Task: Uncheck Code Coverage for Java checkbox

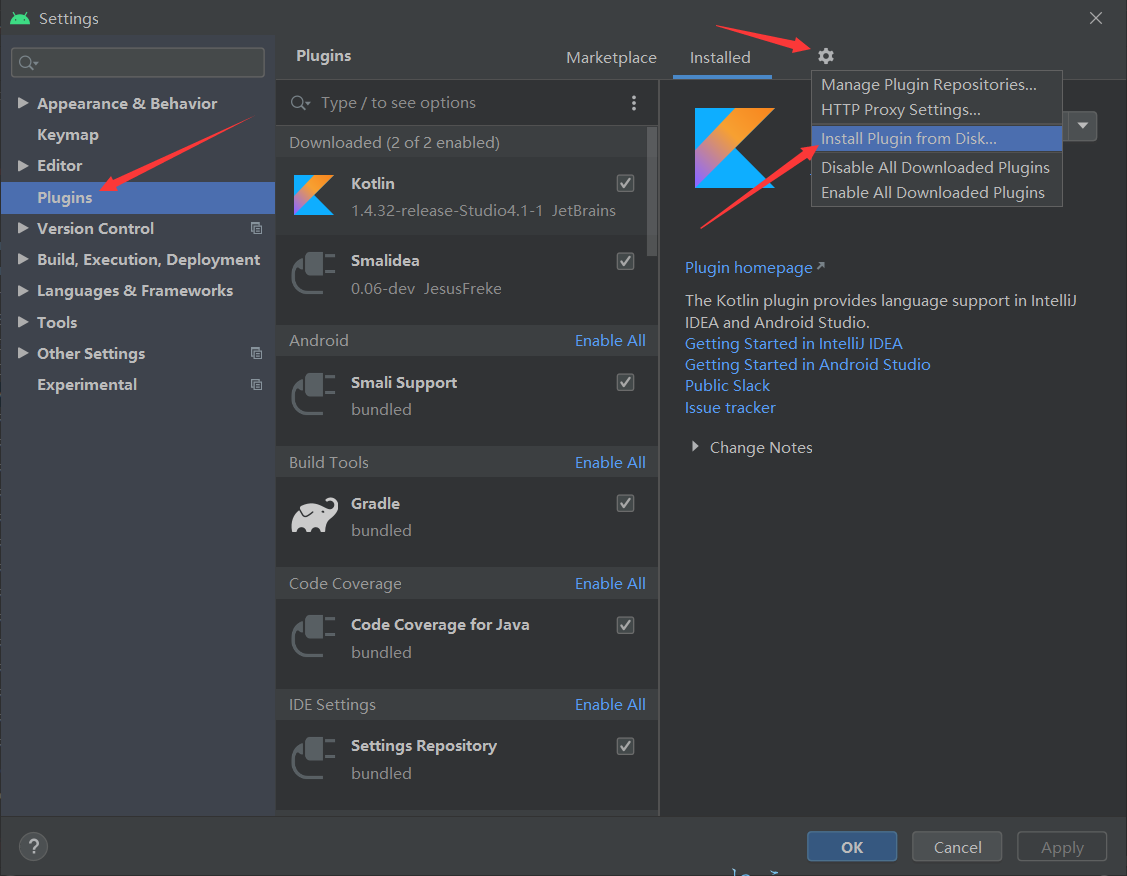Action: [x=625, y=625]
